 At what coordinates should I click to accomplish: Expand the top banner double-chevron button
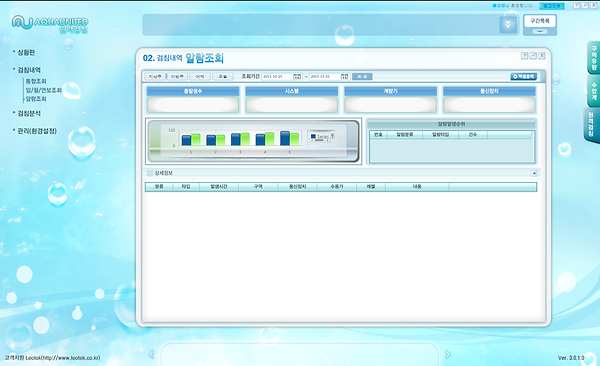pos(509,25)
